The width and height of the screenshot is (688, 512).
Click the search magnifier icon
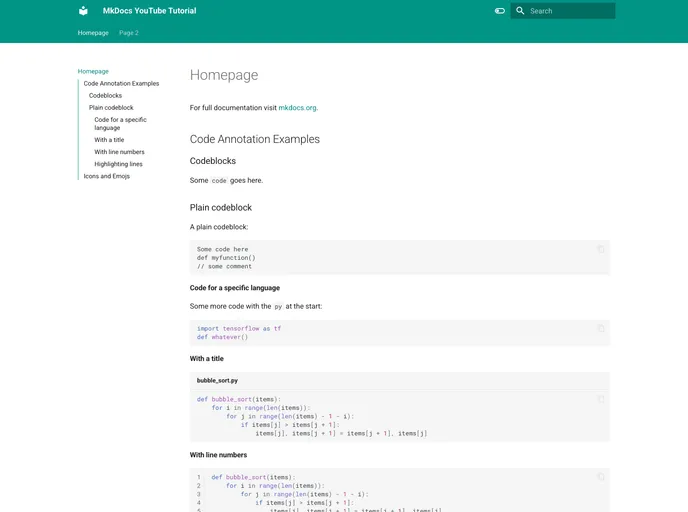coord(520,11)
